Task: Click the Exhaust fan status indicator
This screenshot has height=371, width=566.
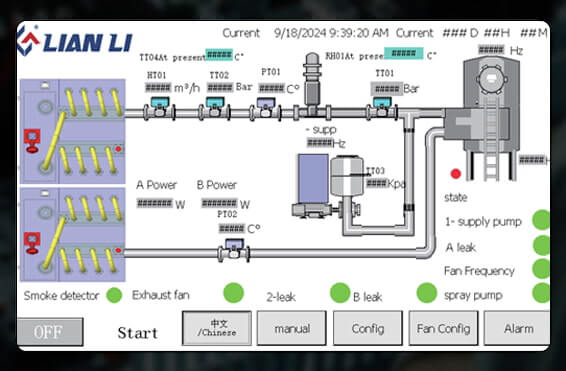Action: pyautogui.click(x=234, y=293)
